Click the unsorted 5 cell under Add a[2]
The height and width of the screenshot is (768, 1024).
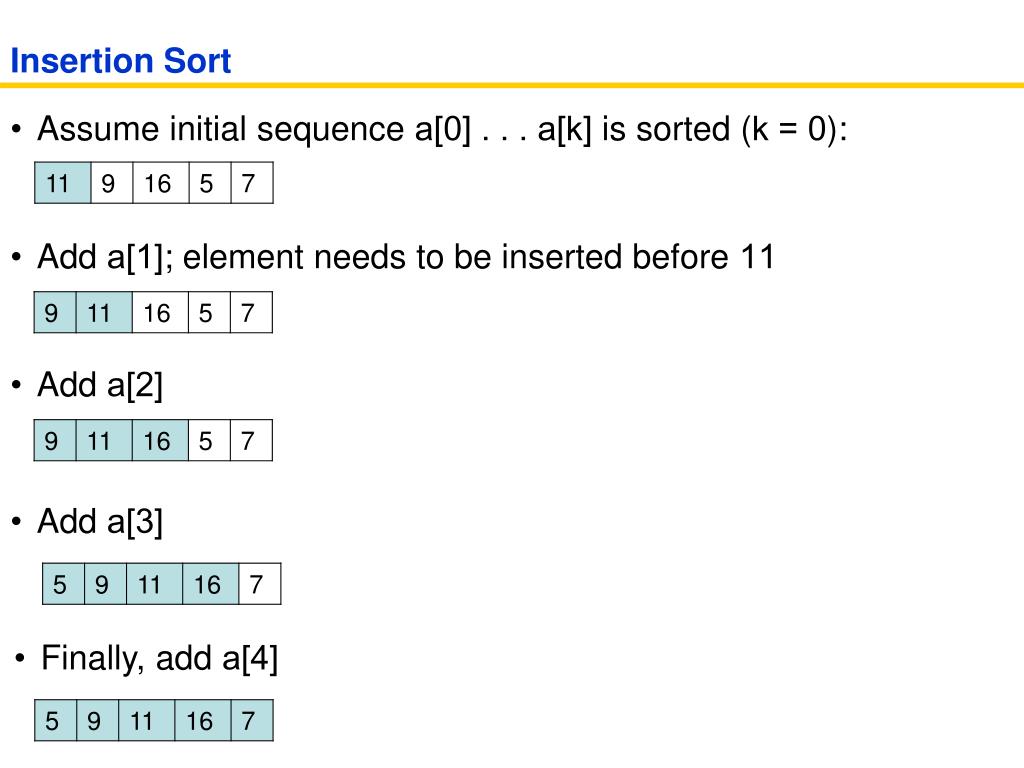[209, 440]
